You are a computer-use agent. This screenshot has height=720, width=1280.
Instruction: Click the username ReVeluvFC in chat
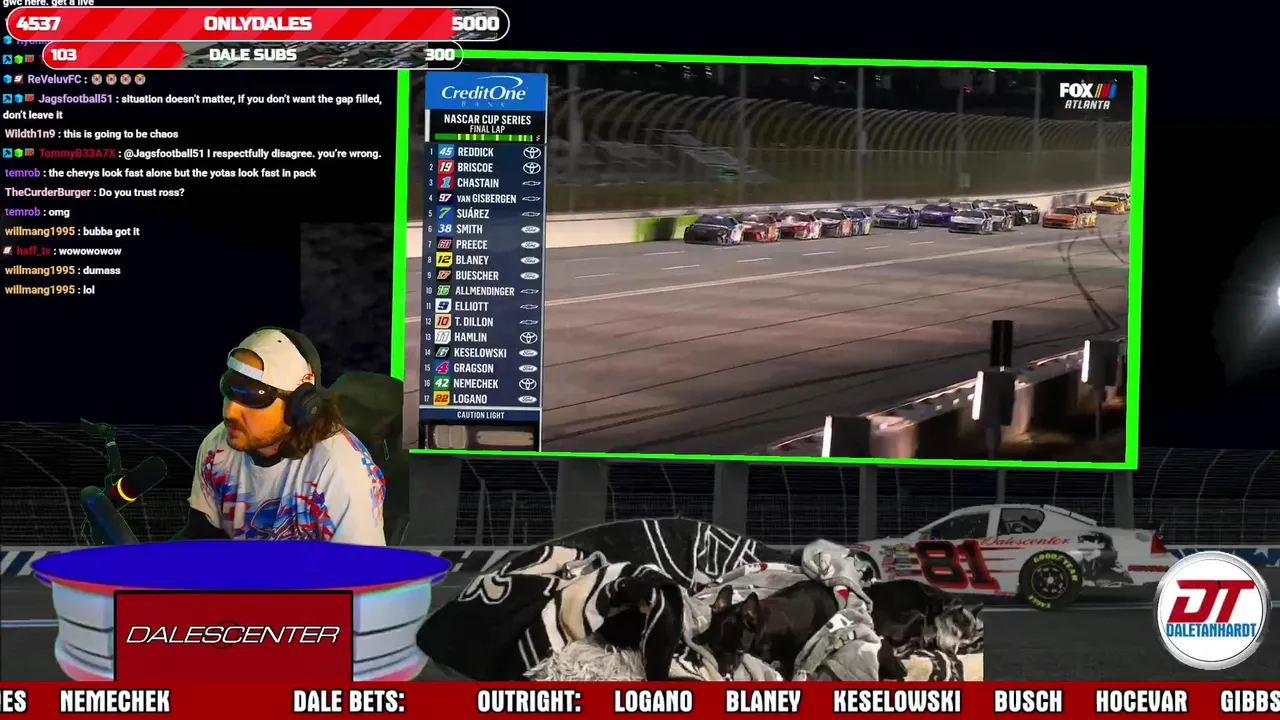(54, 79)
